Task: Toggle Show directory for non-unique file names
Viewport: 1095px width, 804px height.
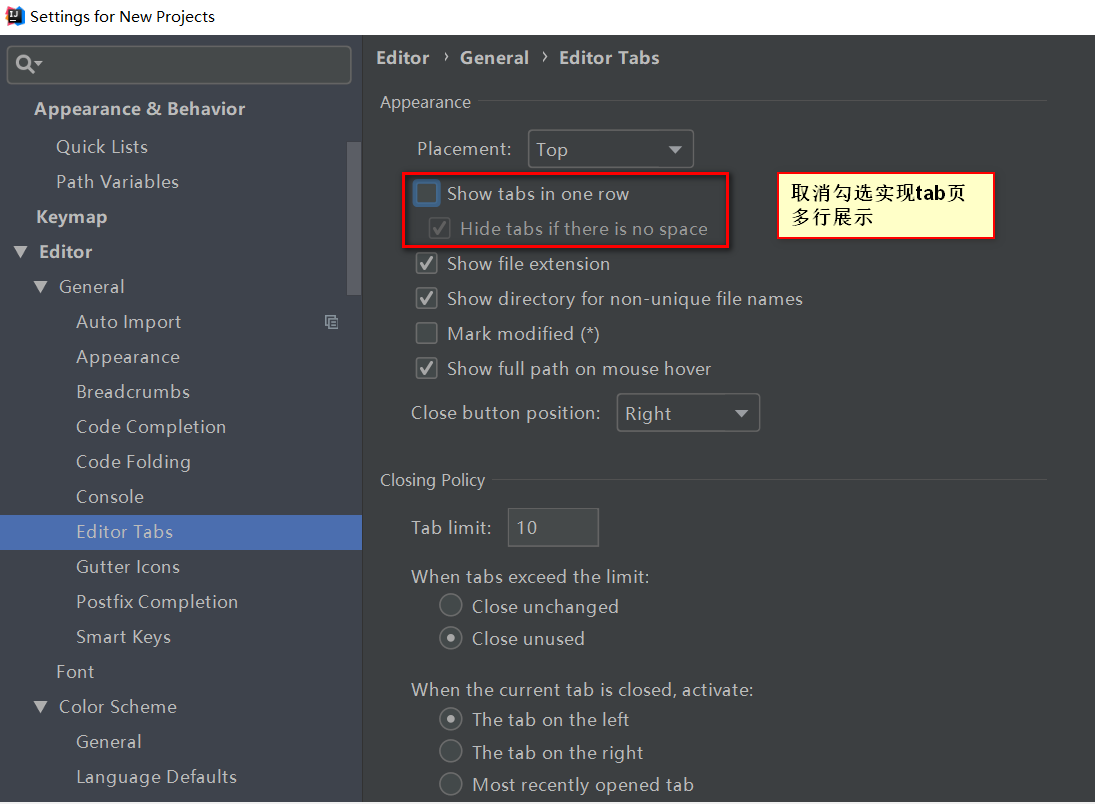Action: click(427, 298)
